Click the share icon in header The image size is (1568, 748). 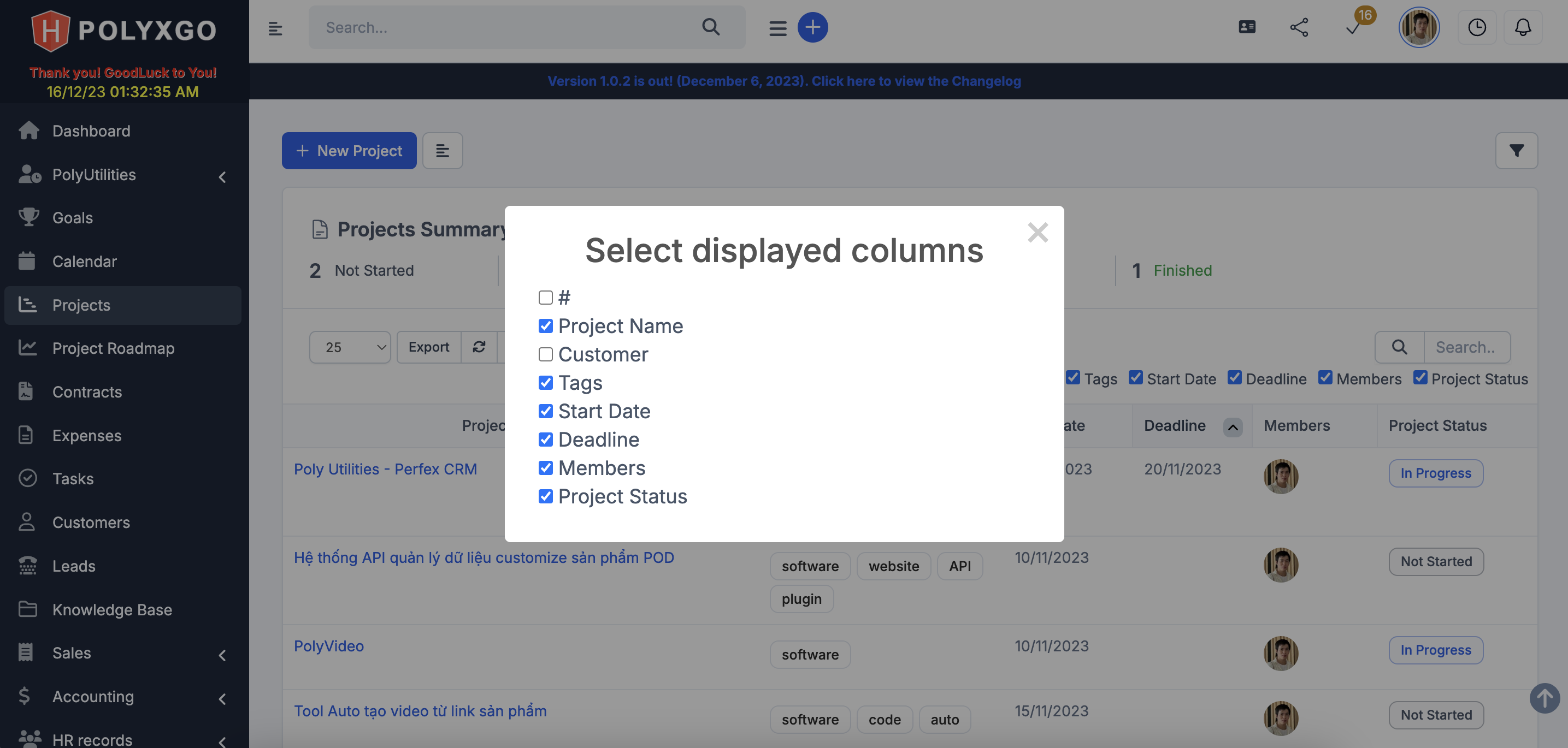[1299, 27]
